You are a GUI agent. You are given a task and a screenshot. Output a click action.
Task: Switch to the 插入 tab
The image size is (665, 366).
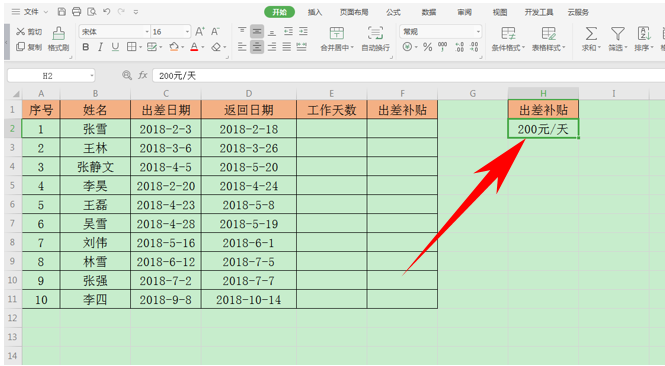point(315,12)
